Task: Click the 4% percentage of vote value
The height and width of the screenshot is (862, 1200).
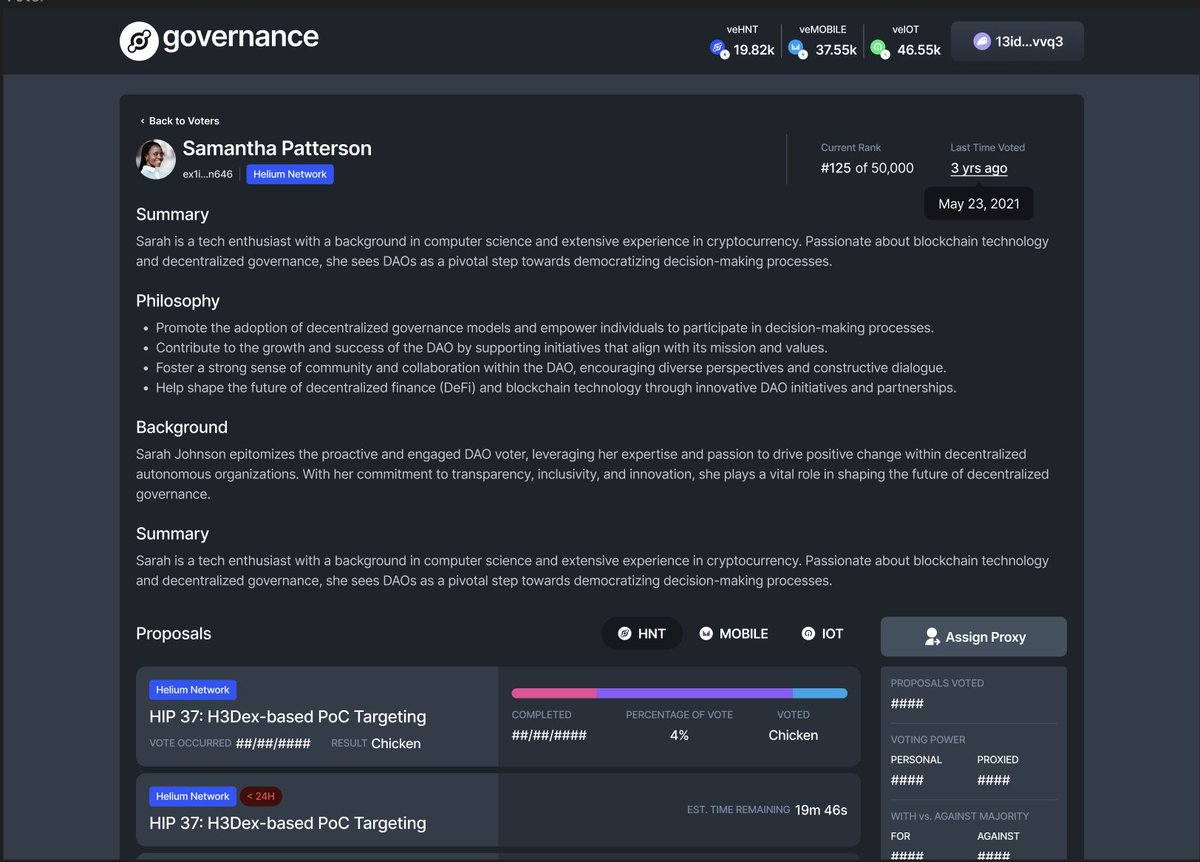Action: 679,735
